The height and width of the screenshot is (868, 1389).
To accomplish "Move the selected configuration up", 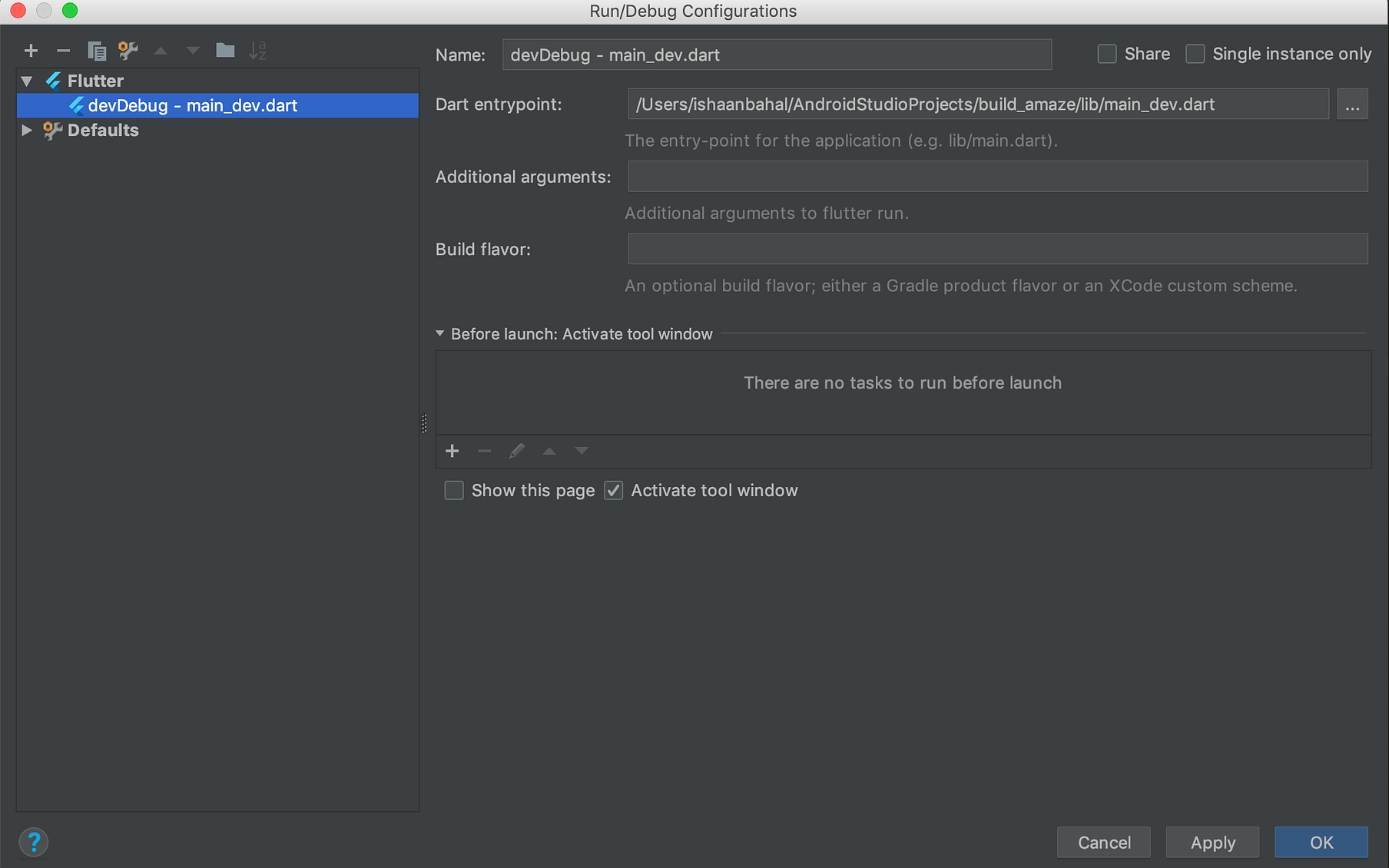I will click(x=161, y=50).
